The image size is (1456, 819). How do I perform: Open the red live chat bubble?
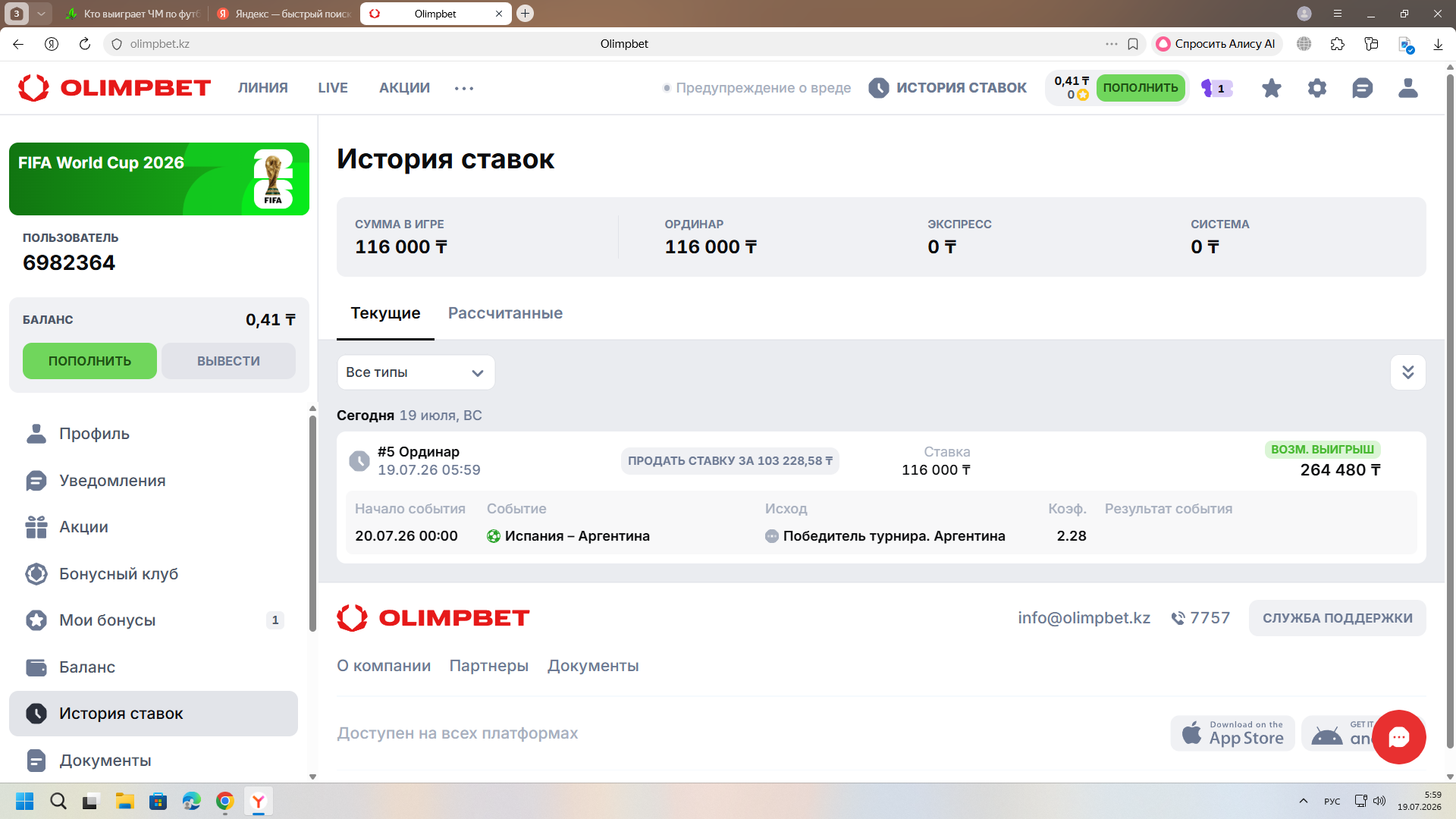tap(1399, 737)
